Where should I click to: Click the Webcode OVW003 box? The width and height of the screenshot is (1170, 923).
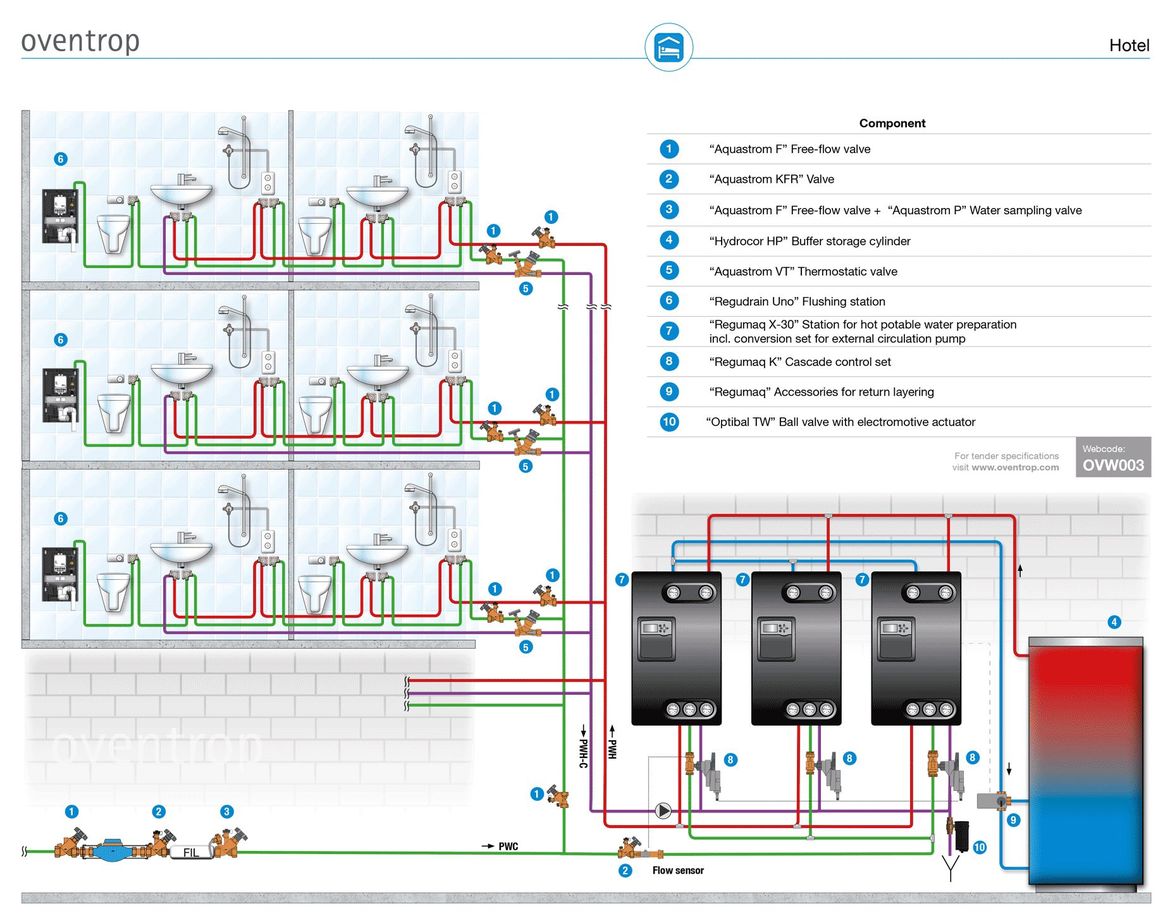coord(1113,457)
